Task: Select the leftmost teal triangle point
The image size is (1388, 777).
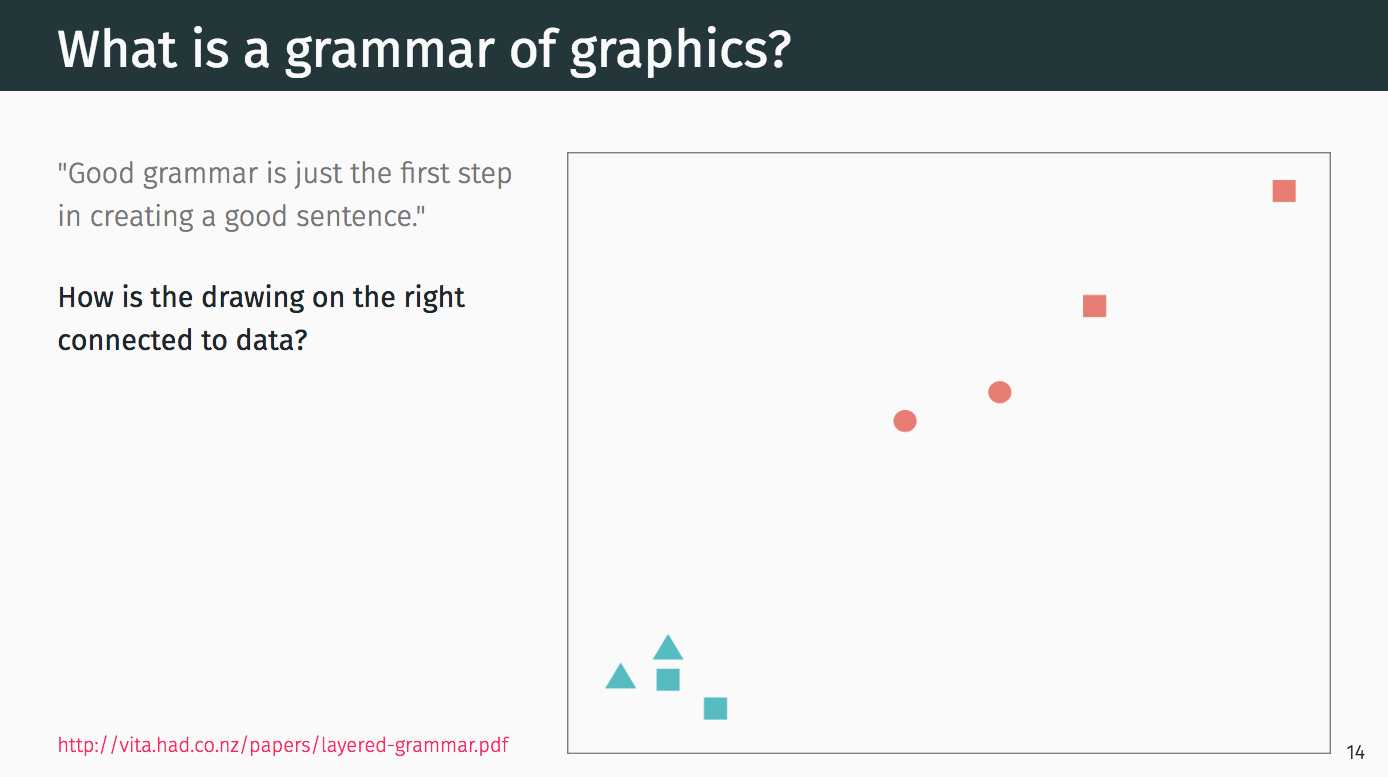Action: click(620, 677)
